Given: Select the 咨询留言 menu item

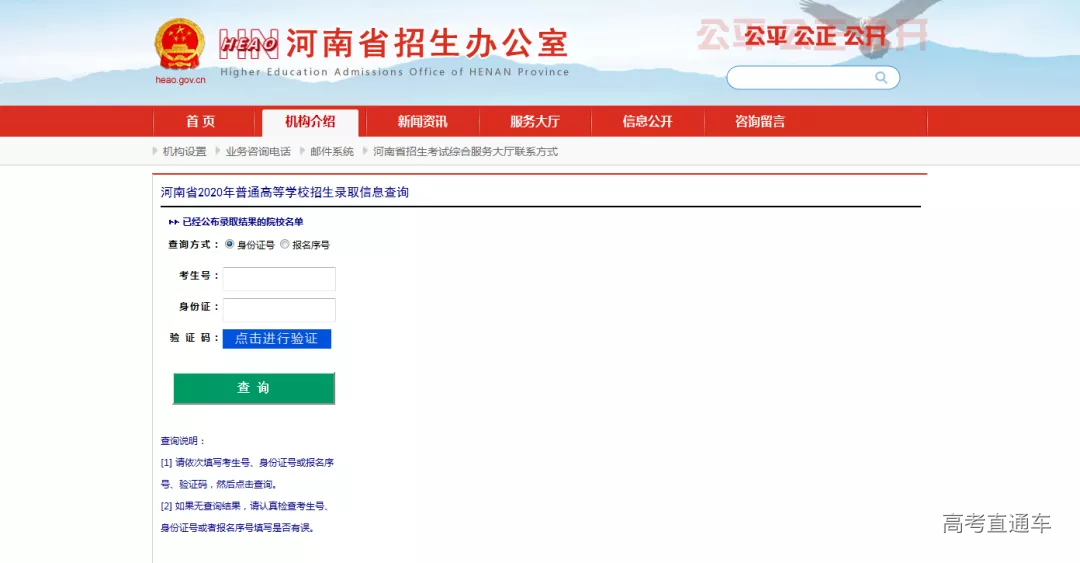Looking at the screenshot, I should (x=760, y=122).
